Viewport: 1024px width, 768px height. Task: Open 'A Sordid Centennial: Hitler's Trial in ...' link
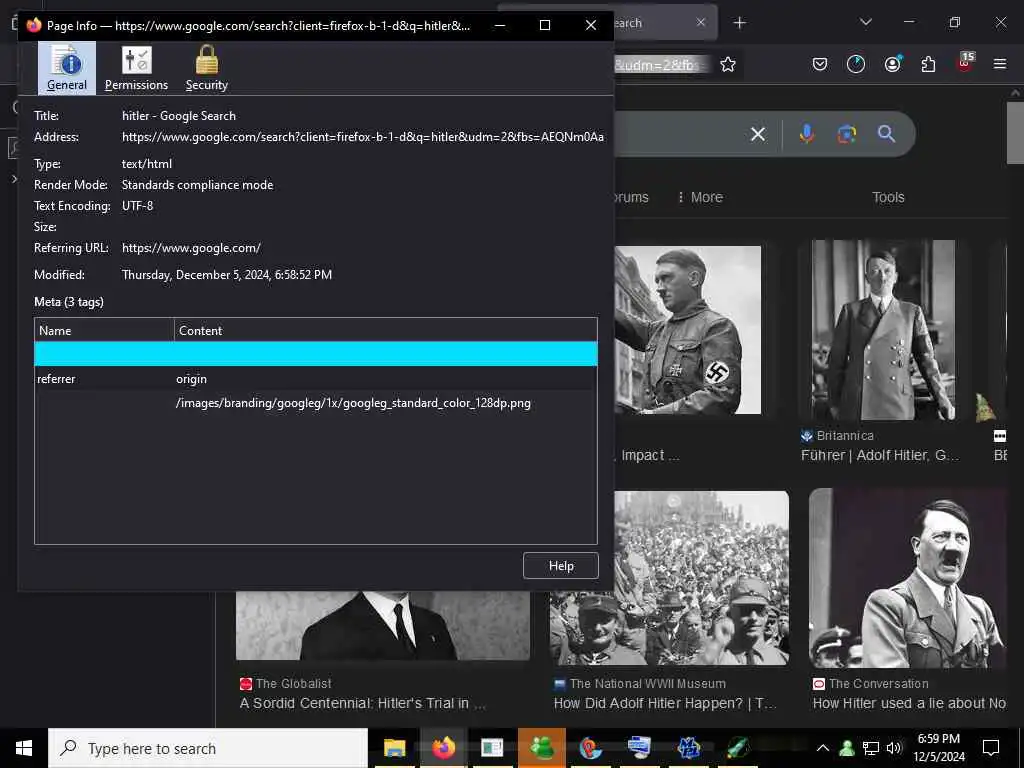click(x=362, y=703)
